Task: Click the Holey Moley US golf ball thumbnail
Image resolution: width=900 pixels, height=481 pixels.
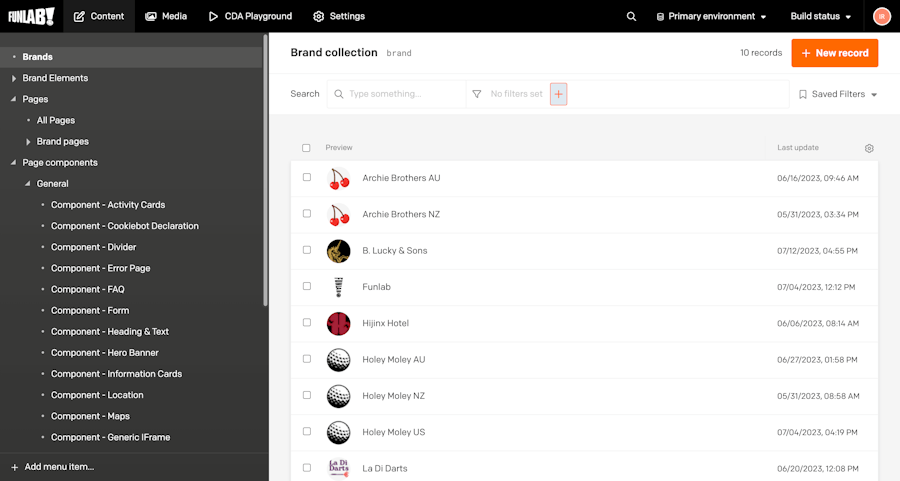Action: (339, 432)
